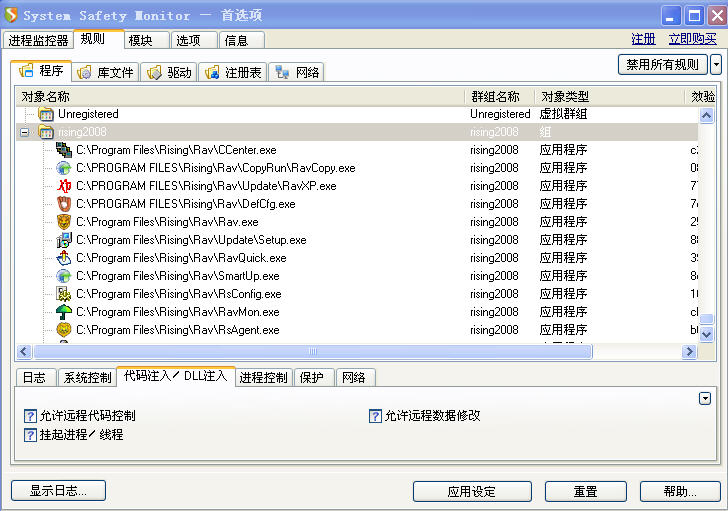Open dropdown arrow beside 禁用所有规则
This screenshot has width=728, height=511.
(x=716, y=65)
